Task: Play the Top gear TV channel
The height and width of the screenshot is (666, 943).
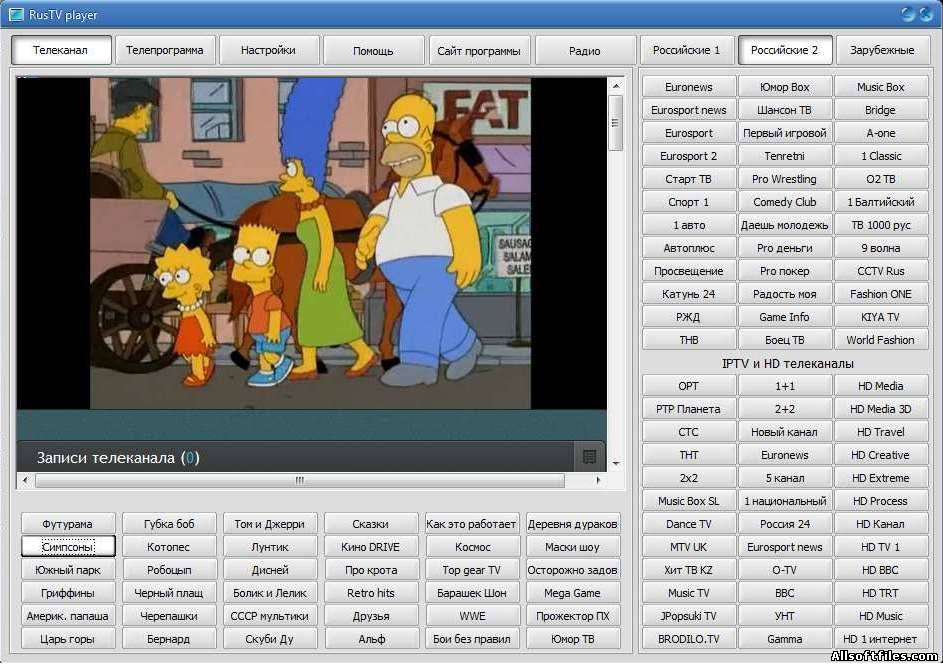Action: pos(472,569)
